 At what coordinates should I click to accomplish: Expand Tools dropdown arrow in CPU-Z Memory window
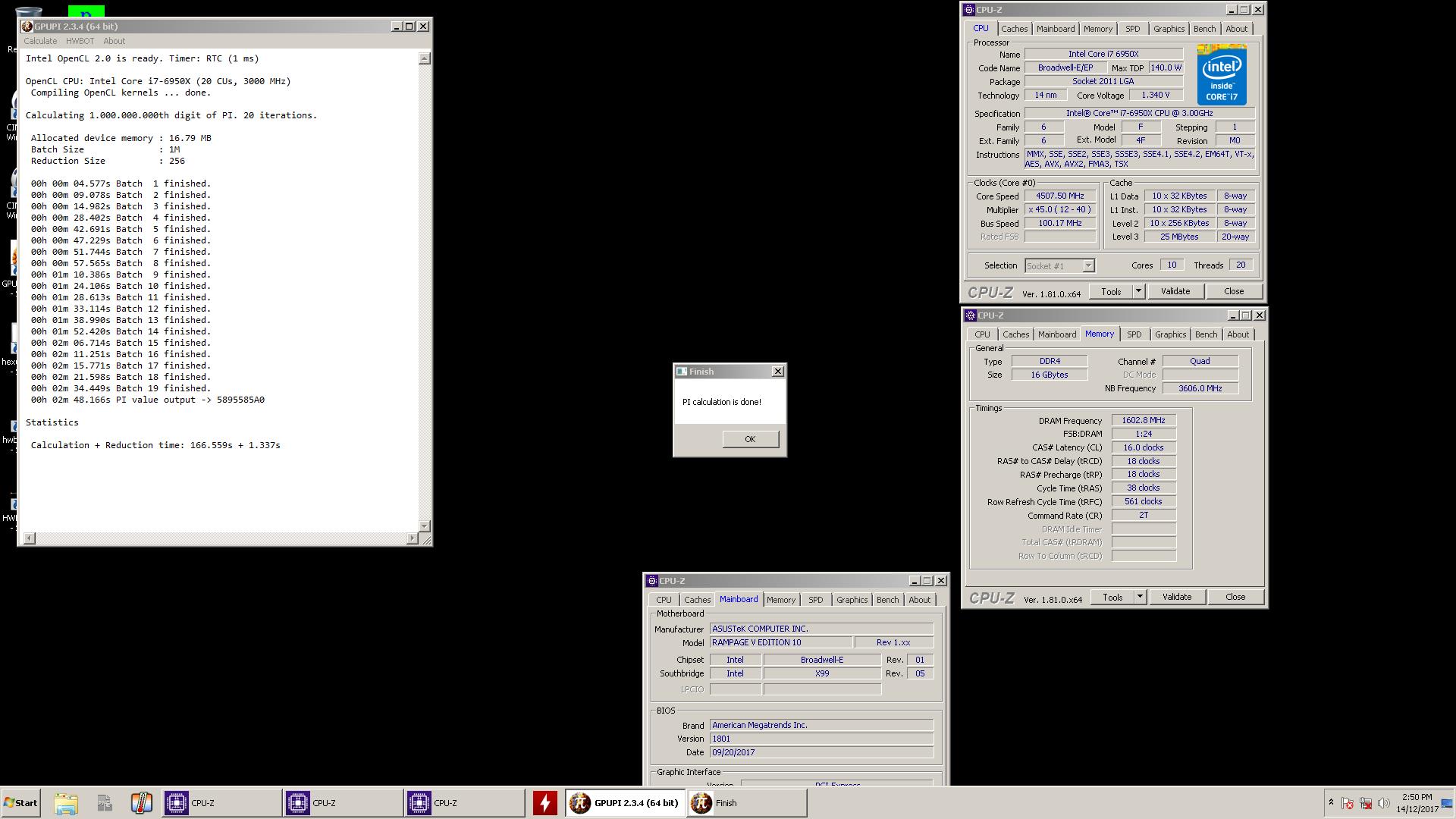[1139, 597]
